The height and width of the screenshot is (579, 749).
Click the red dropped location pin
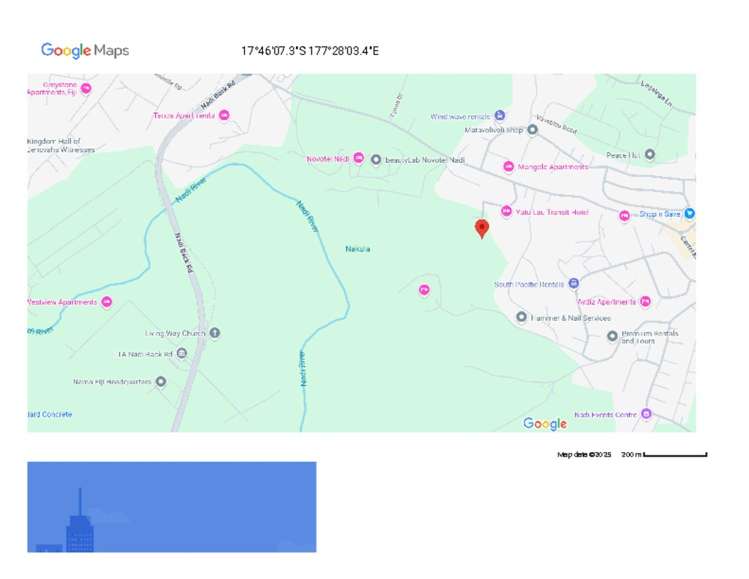click(x=481, y=229)
